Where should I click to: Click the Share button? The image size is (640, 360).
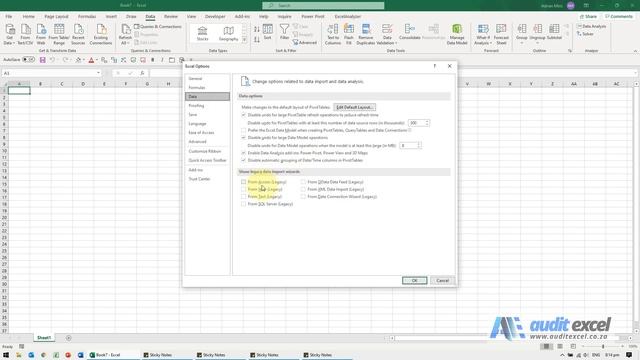pos(588,16)
